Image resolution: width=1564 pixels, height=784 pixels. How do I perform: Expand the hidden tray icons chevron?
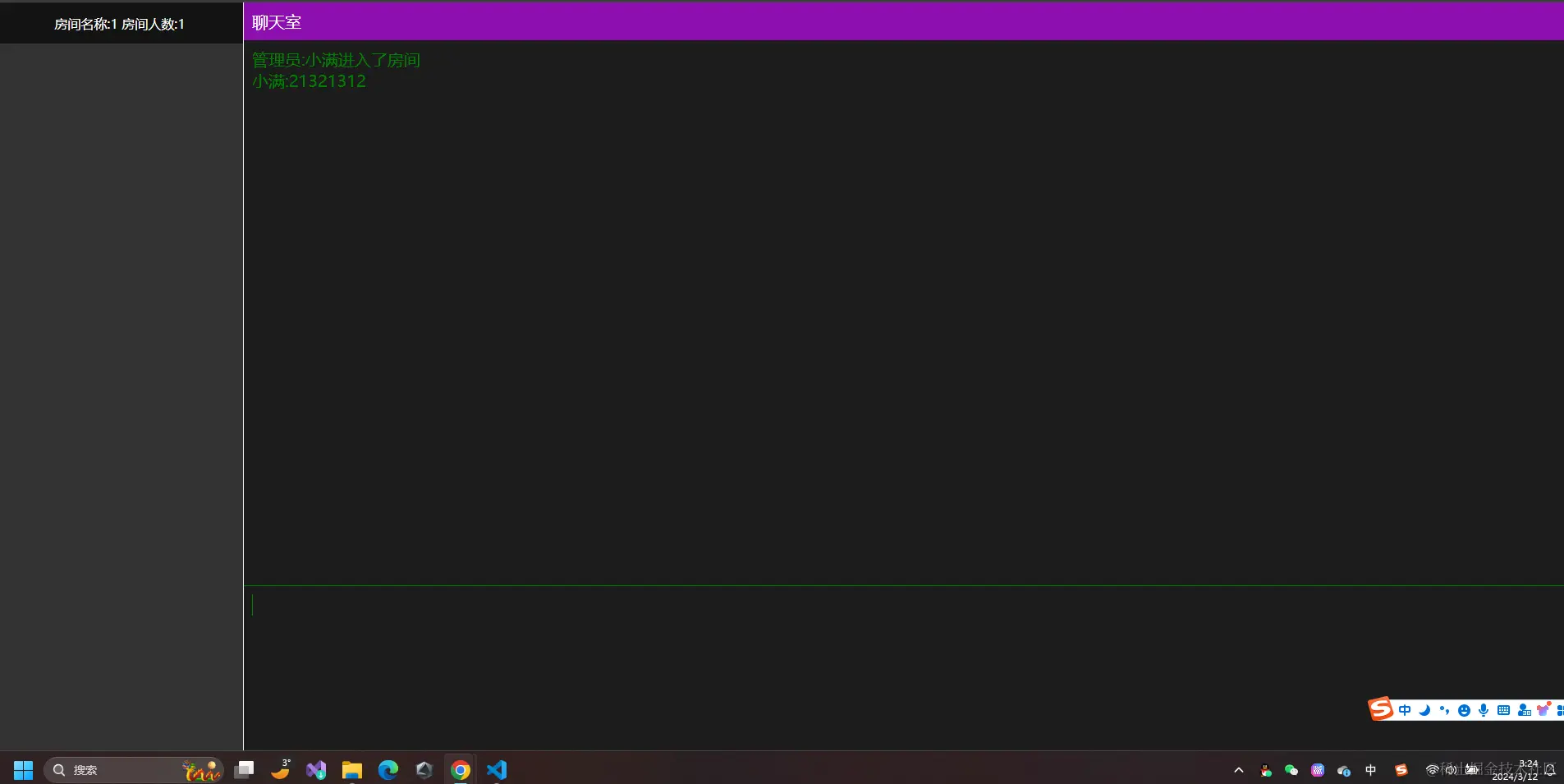click(1239, 770)
